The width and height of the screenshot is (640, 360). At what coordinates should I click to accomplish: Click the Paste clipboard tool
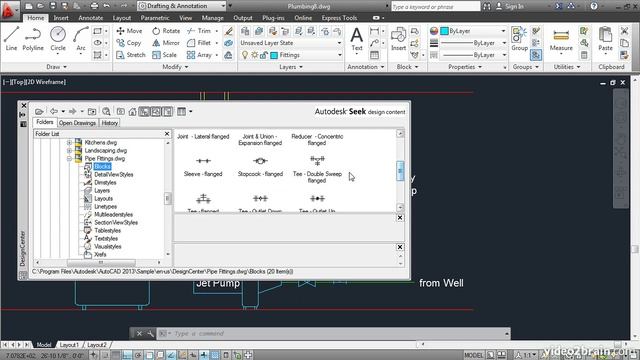tap(605, 39)
